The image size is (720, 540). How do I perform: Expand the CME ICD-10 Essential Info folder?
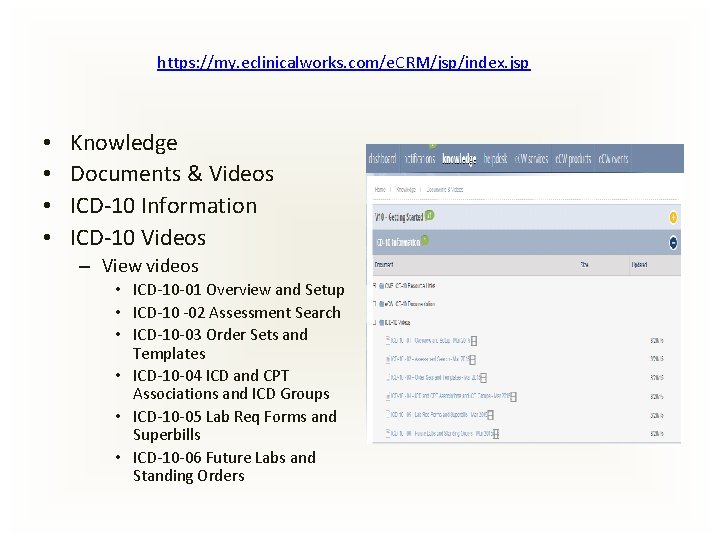click(x=375, y=286)
